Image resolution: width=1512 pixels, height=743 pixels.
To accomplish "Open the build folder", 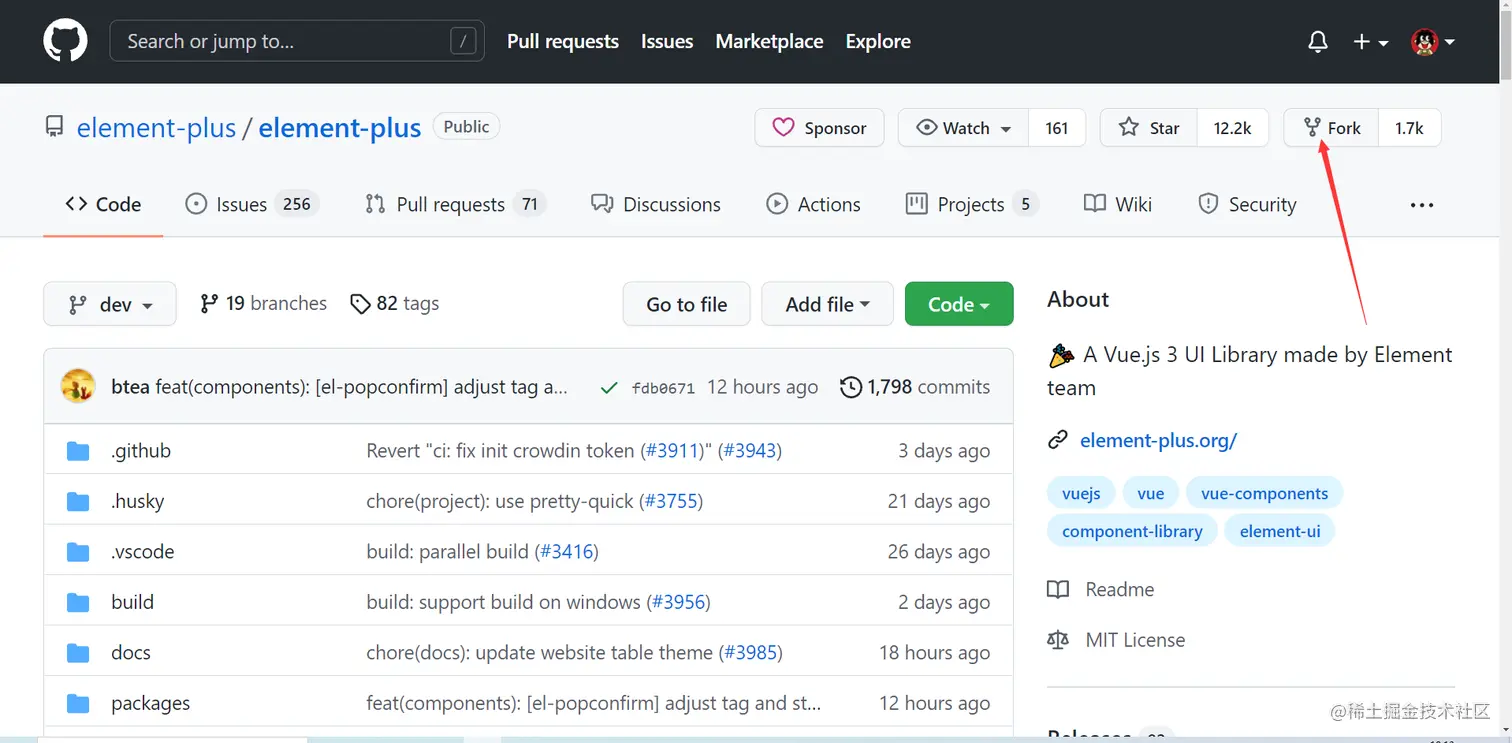I will [132, 602].
